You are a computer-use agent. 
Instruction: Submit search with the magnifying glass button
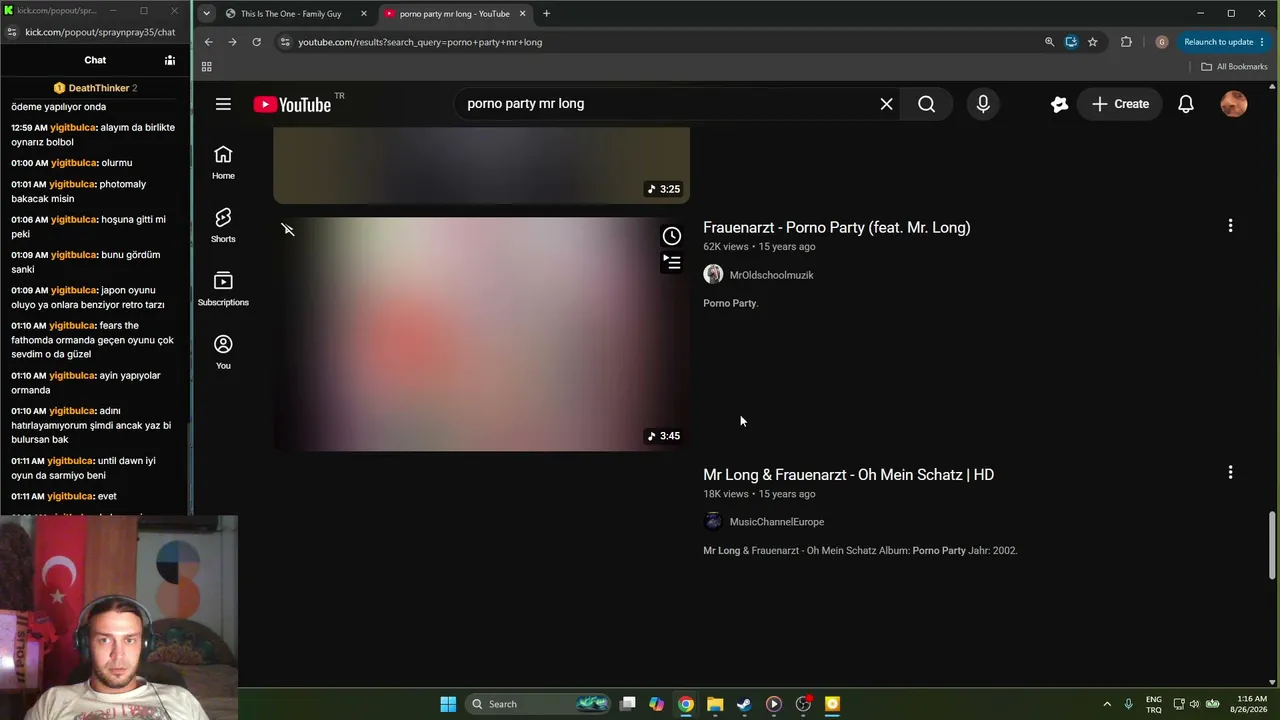tap(927, 104)
